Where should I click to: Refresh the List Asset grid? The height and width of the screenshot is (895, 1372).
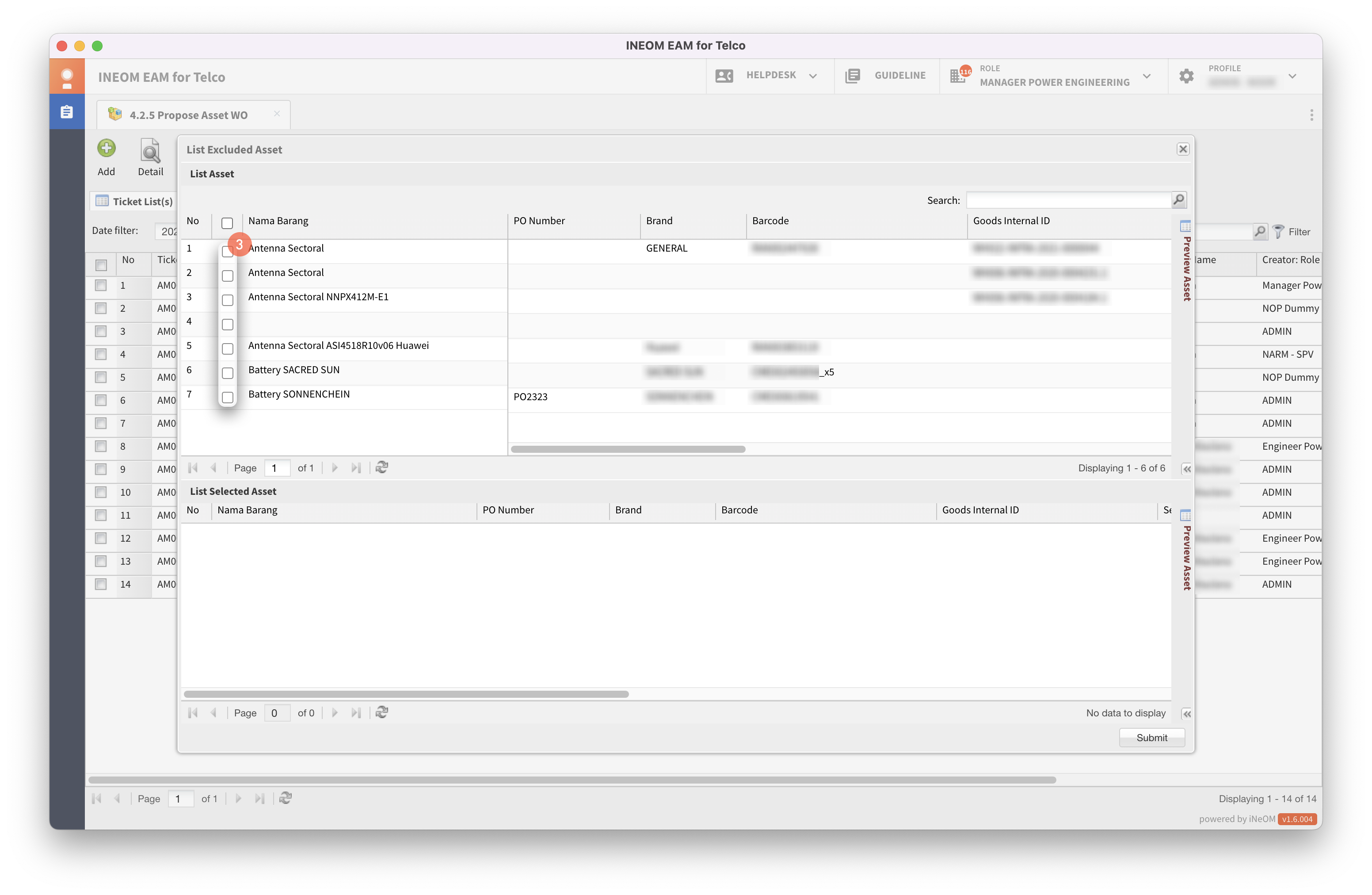(381, 468)
